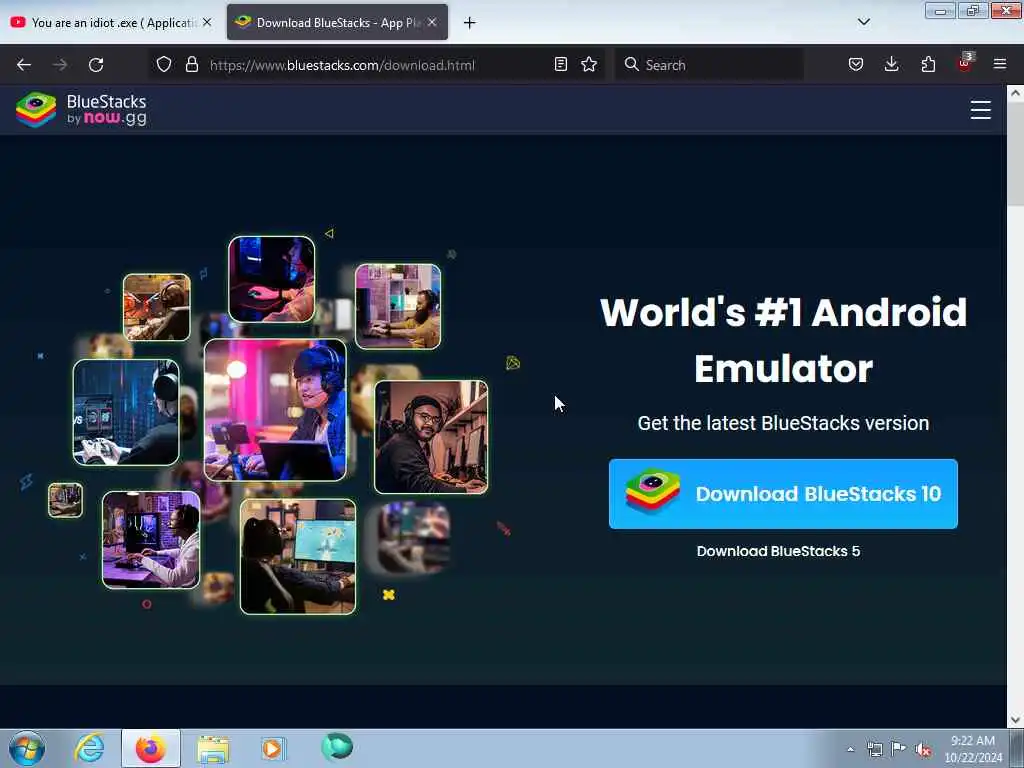Switch to the 'You are an idiot .exe' tab
Image resolution: width=1024 pixels, height=768 pixels.
112,23
